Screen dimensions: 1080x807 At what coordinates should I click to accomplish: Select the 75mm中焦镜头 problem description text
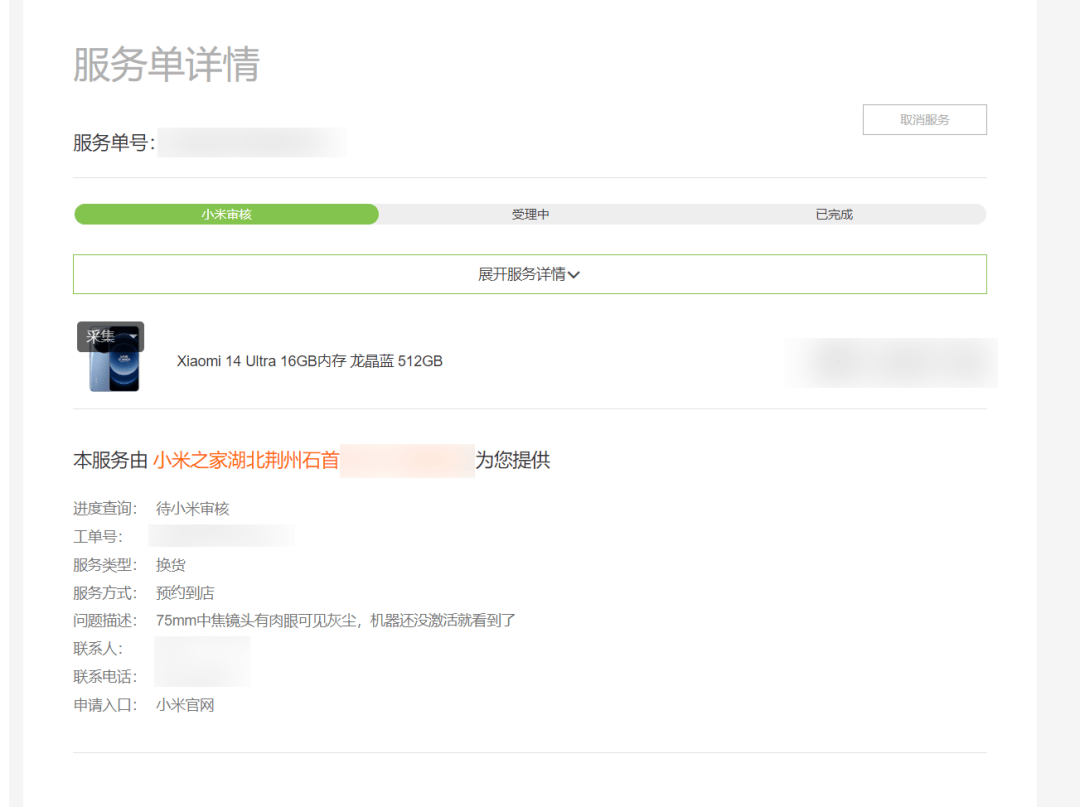(x=335, y=620)
